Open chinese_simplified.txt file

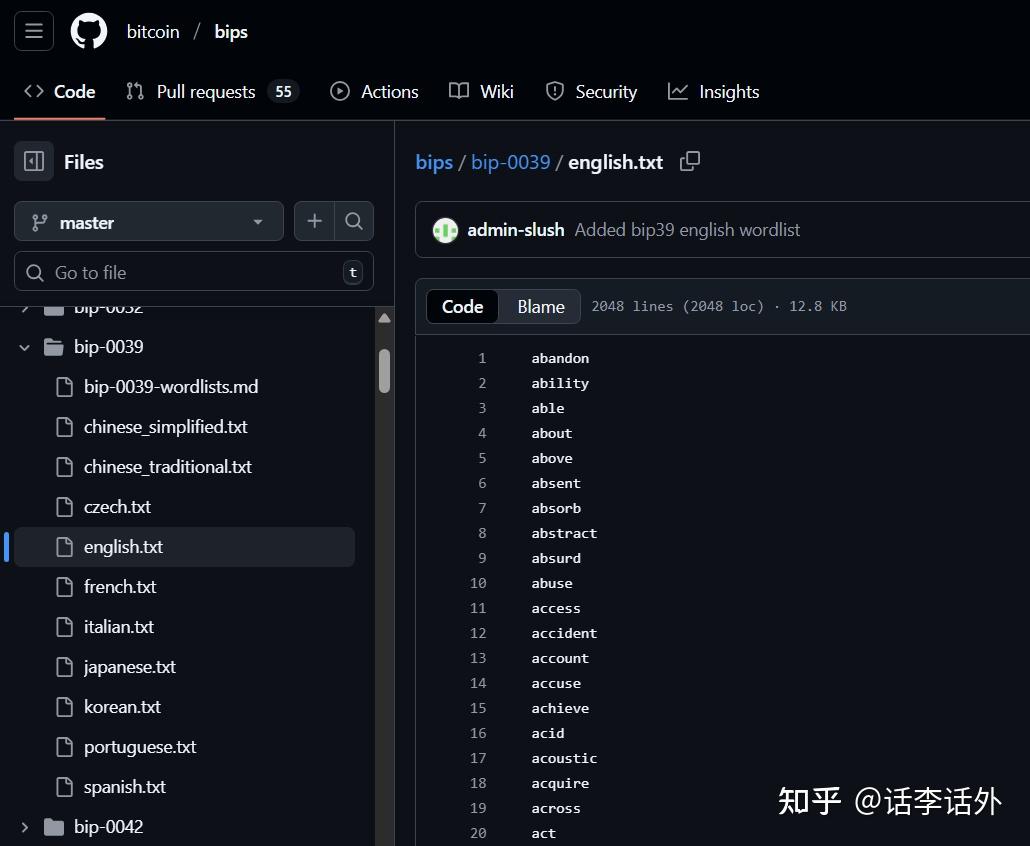pos(166,427)
